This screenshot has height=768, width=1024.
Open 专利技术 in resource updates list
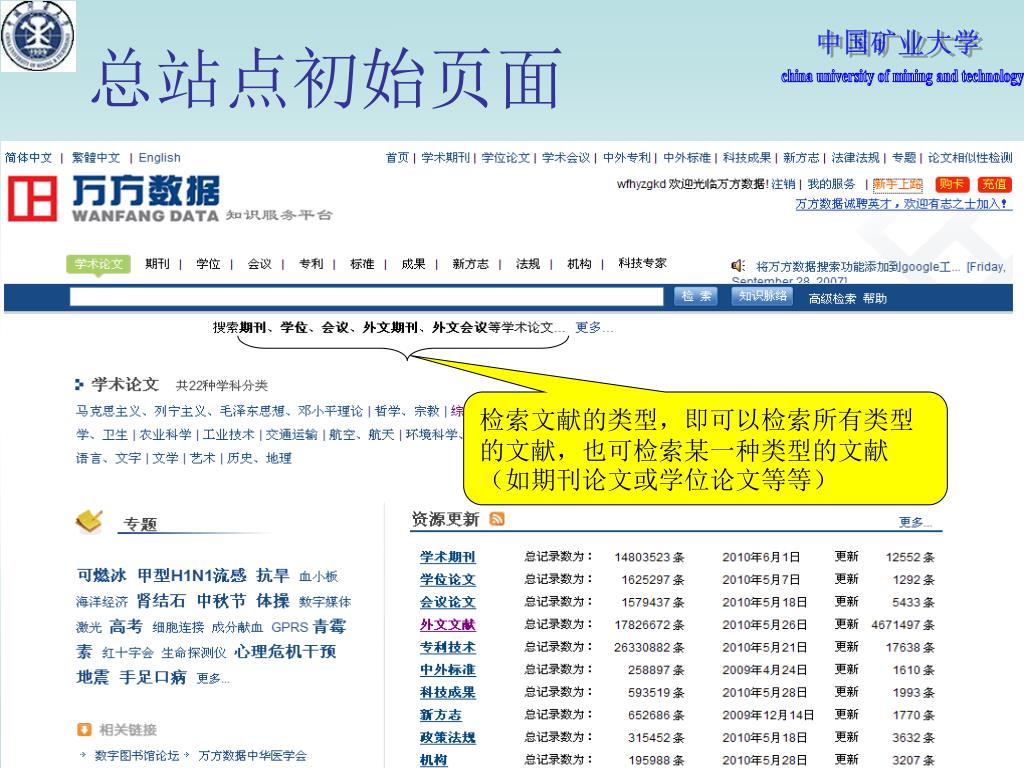pyautogui.click(x=448, y=647)
